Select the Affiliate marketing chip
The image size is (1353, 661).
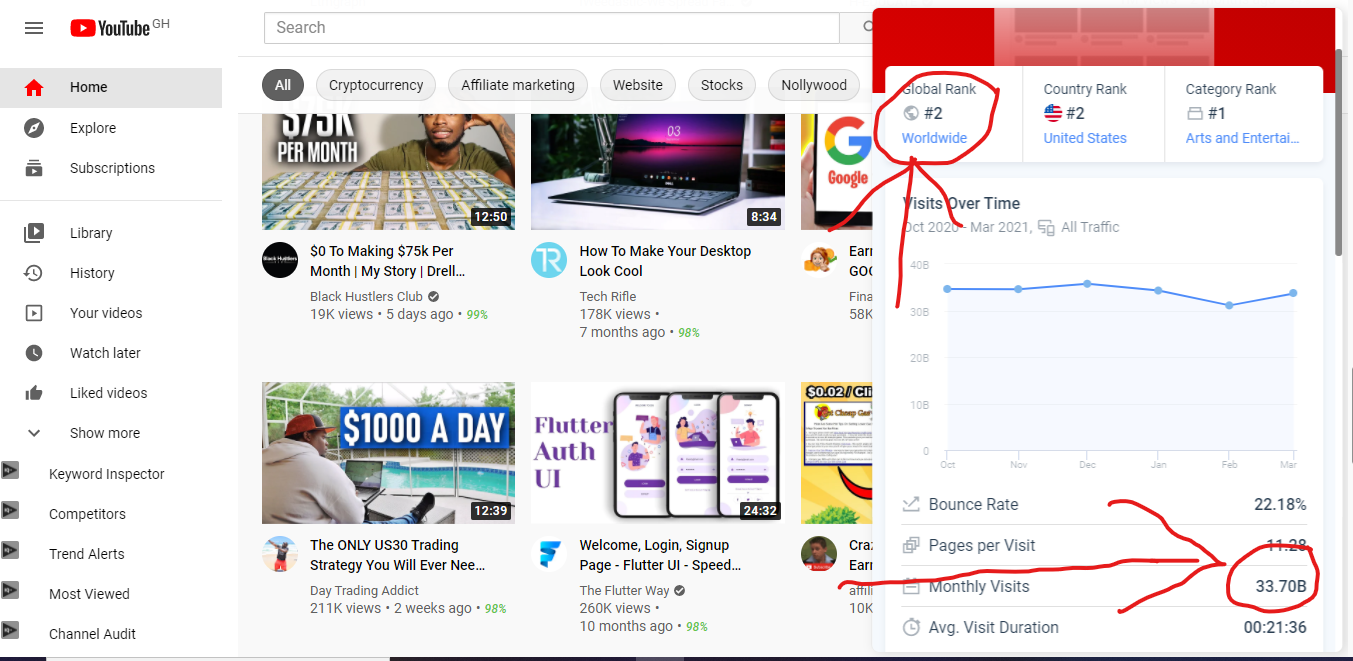click(518, 85)
